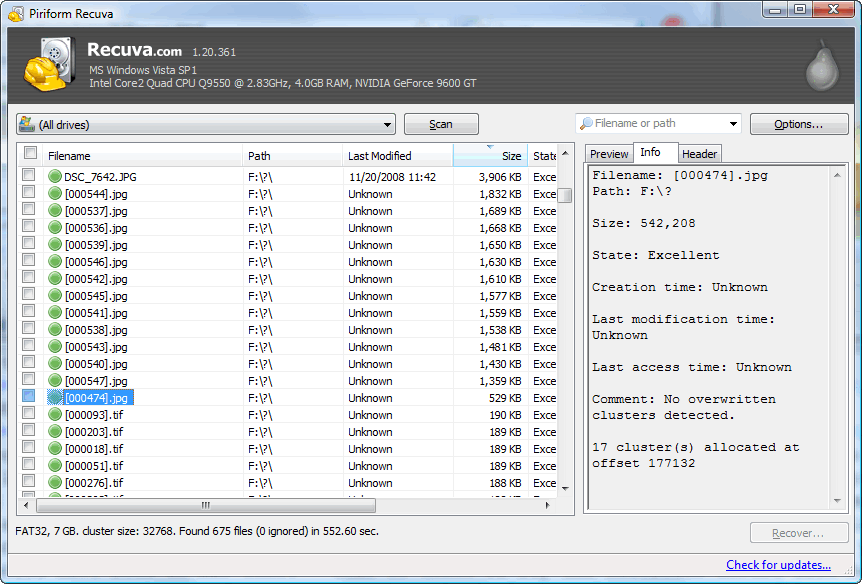Click green status icon for [000051].tif
862x584 pixels.
click(54, 466)
